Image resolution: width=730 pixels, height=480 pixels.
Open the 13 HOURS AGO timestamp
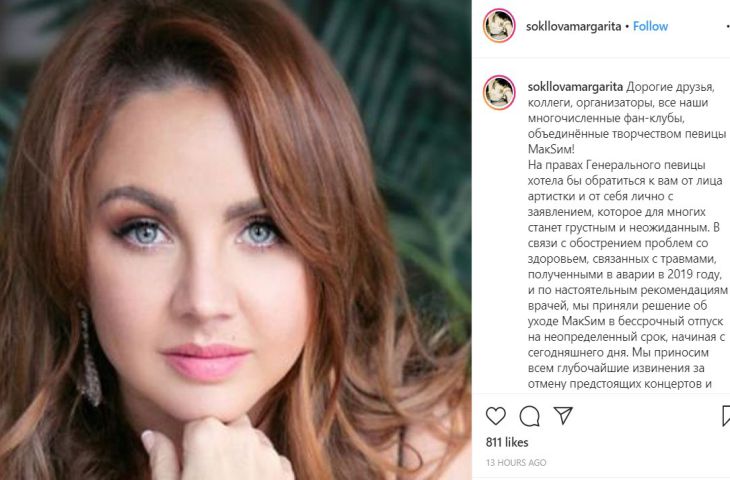(516, 463)
